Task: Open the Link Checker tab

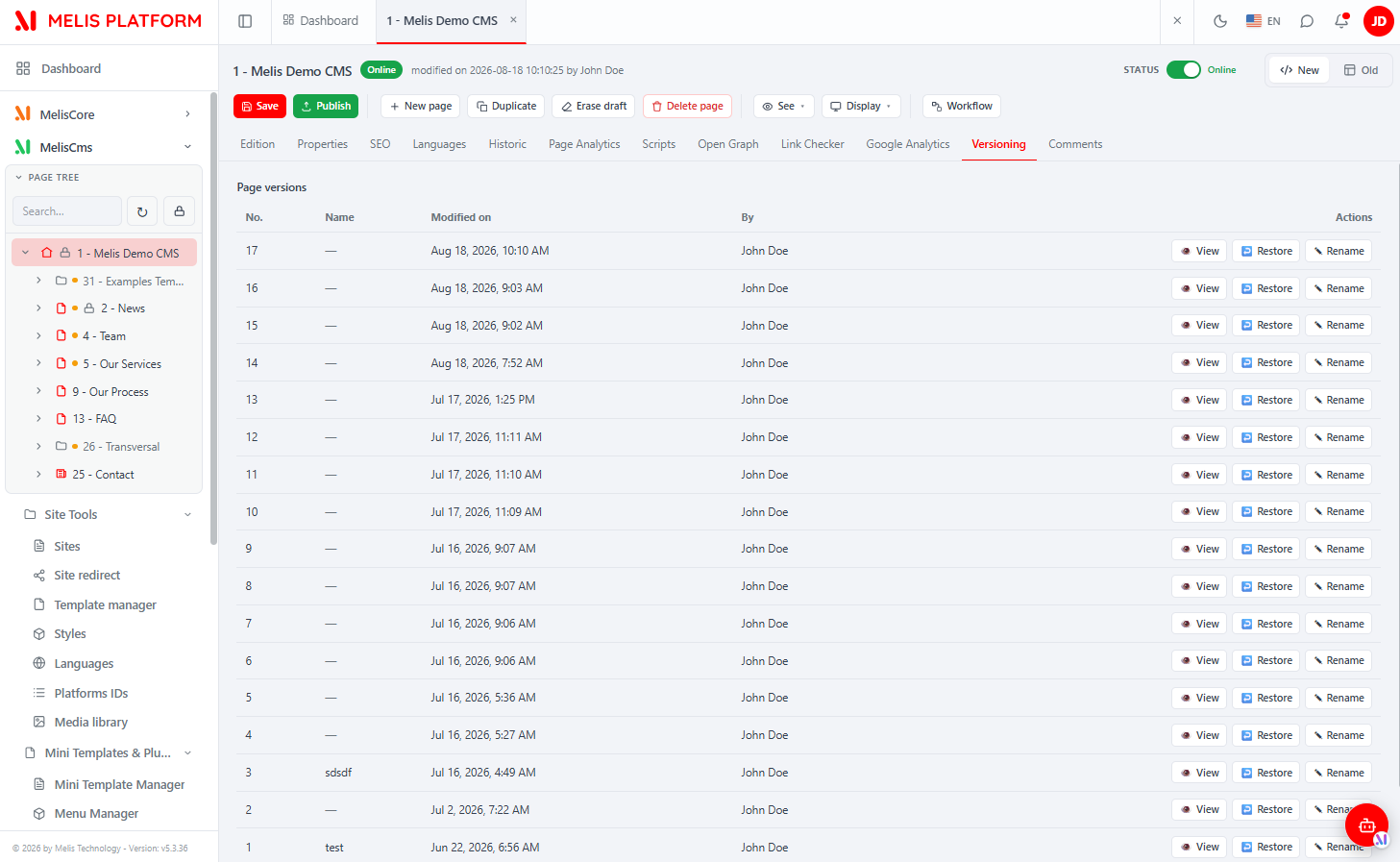Action: coord(812,144)
